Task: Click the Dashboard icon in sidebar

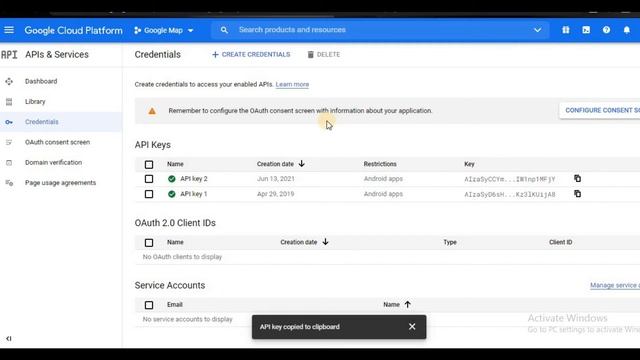Action: pos(9,81)
